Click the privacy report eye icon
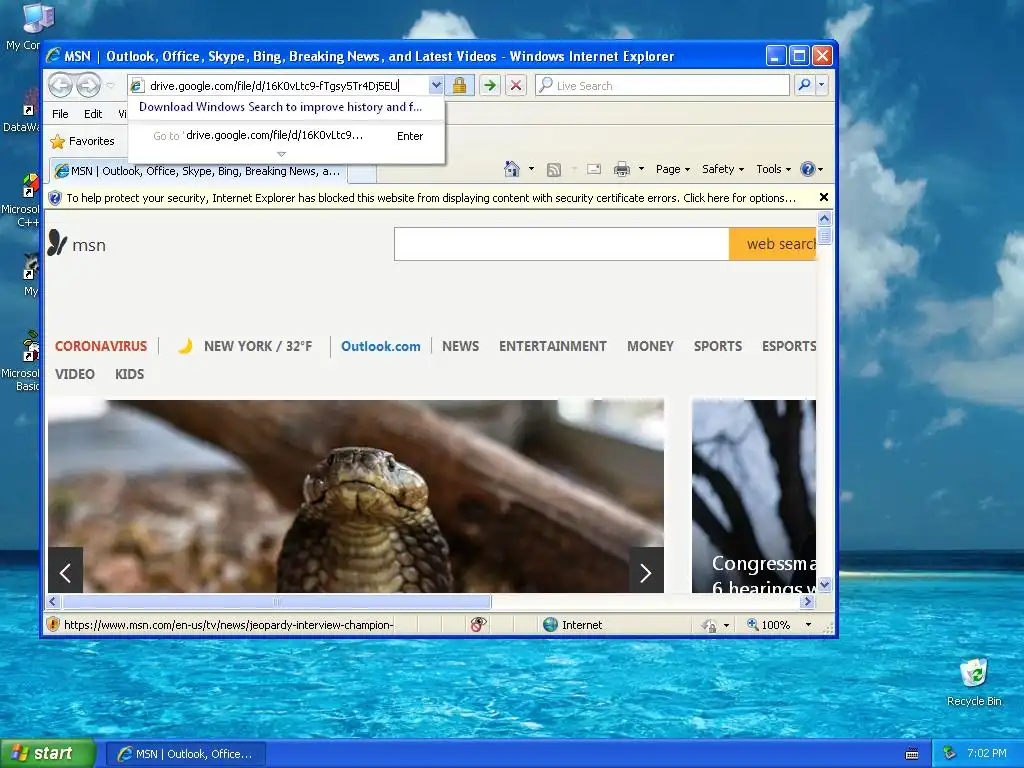The height and width of the screenshot is (768, 1024). tap(478, 624)
